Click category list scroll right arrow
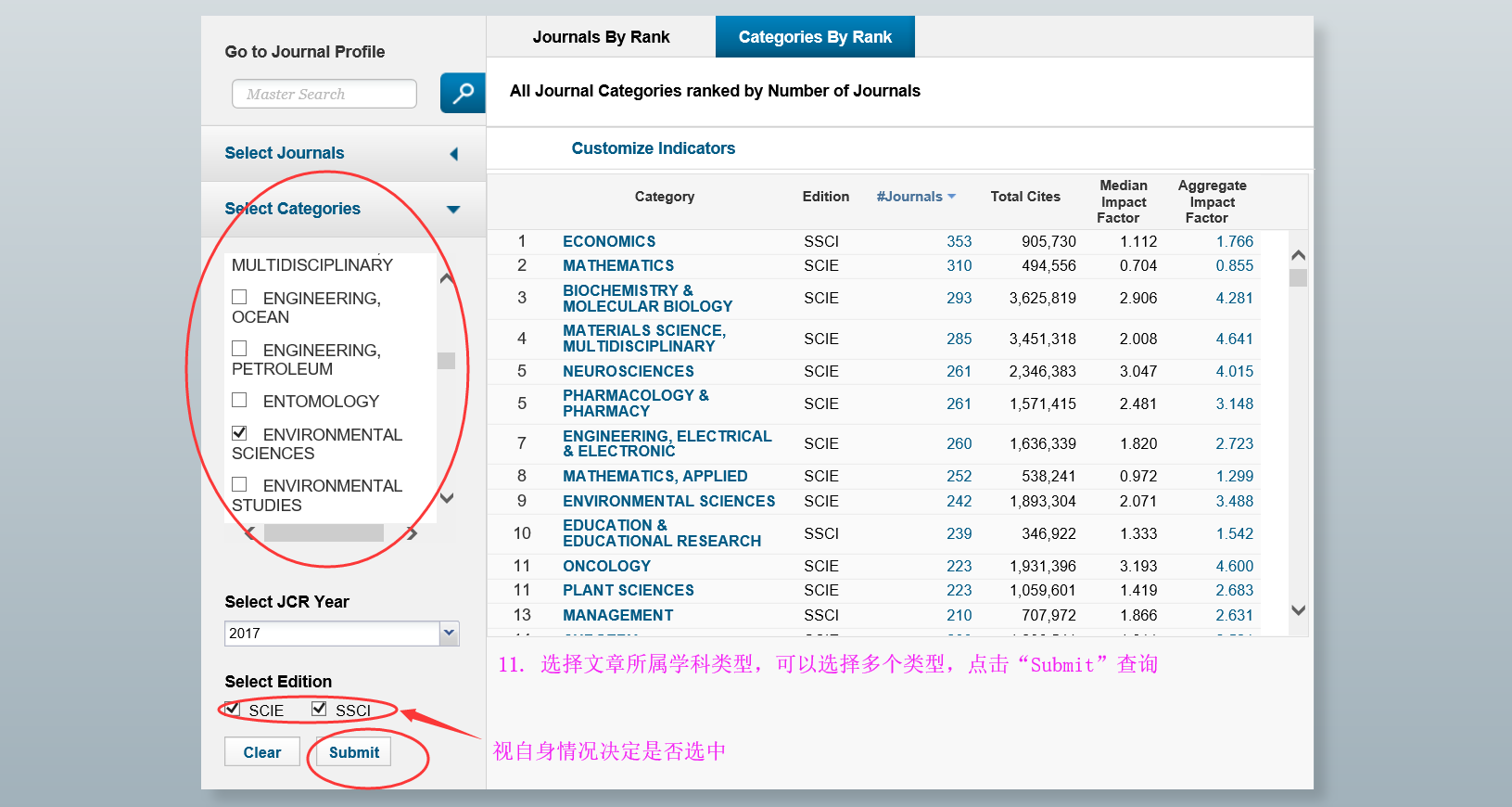This screenshot has width=1512, height=807. click(x=412, y=533)
